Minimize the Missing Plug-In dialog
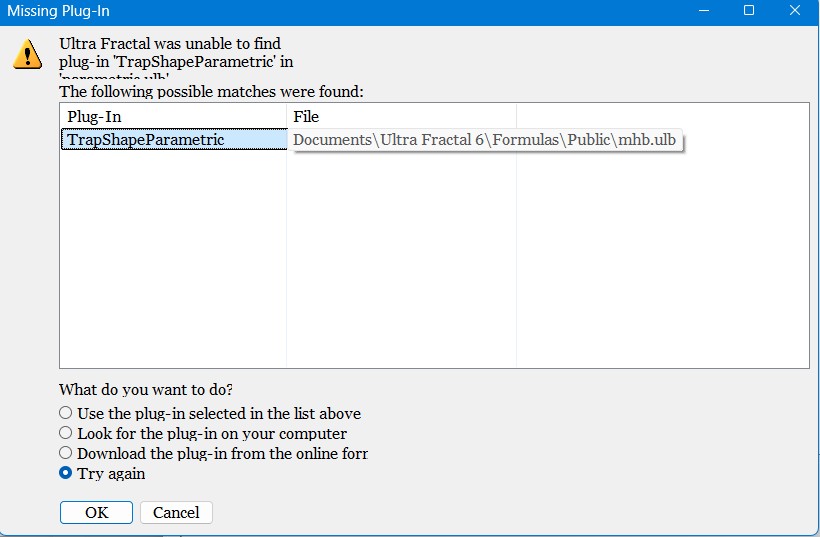 [x=704, y=10]
